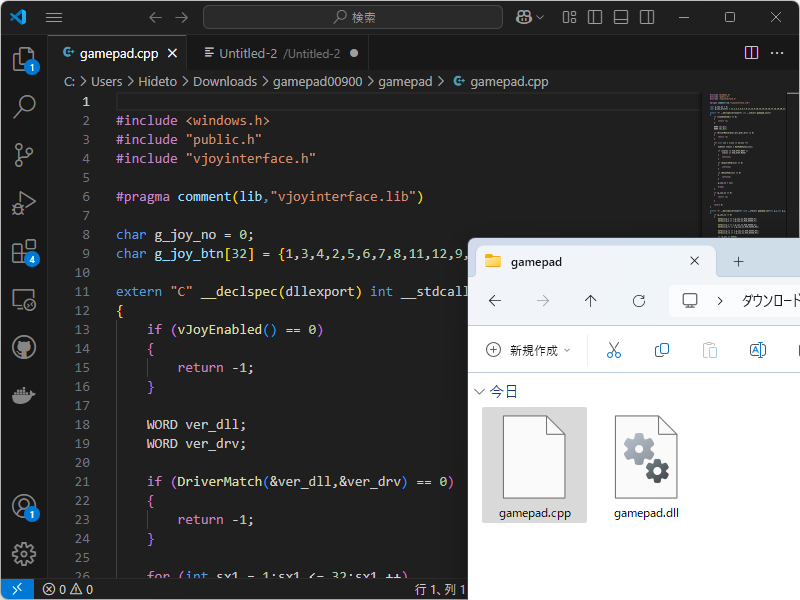Go forward in VS Code navigation history

(182, 17)
